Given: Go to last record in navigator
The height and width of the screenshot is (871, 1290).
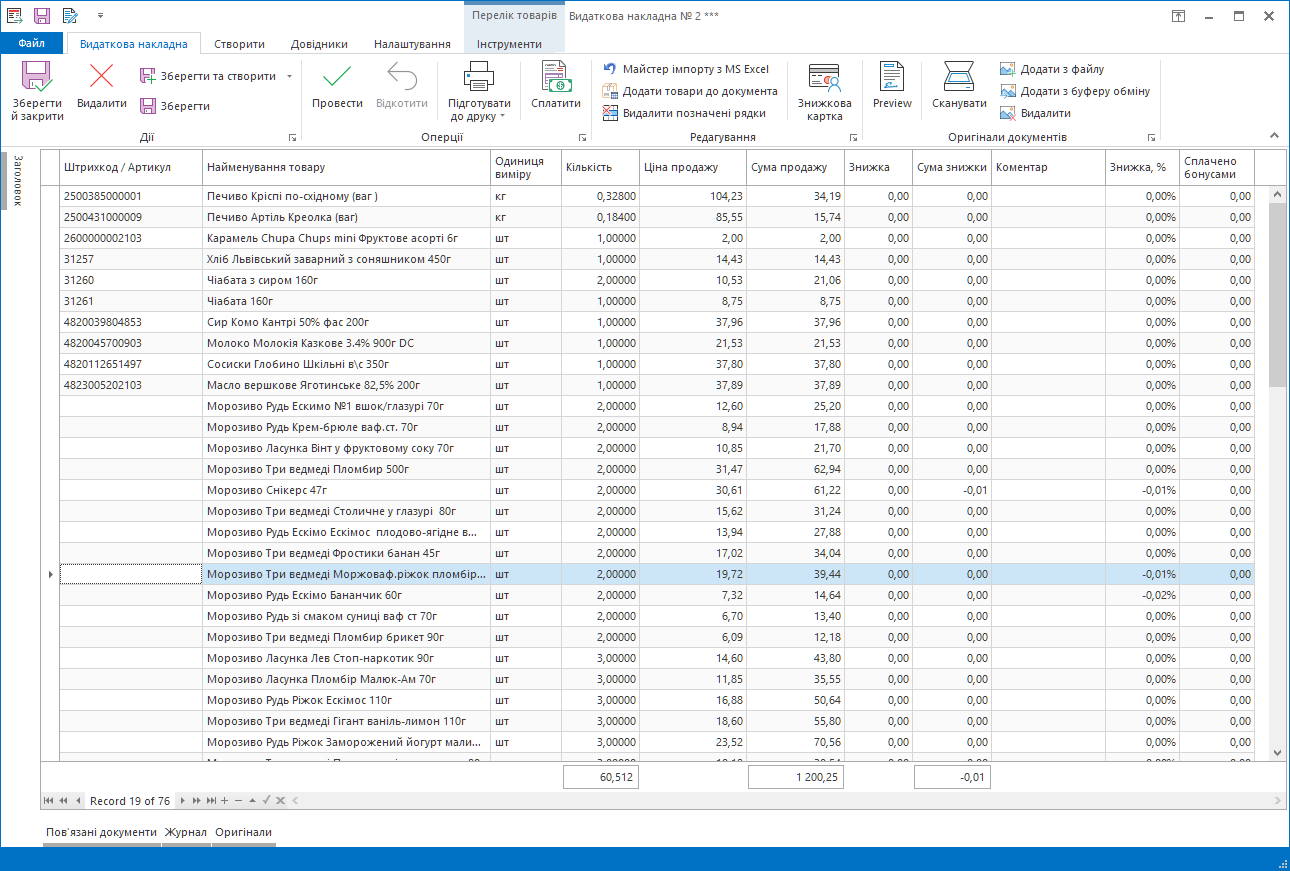Looking at the screenshot, I should pos(211,801).
